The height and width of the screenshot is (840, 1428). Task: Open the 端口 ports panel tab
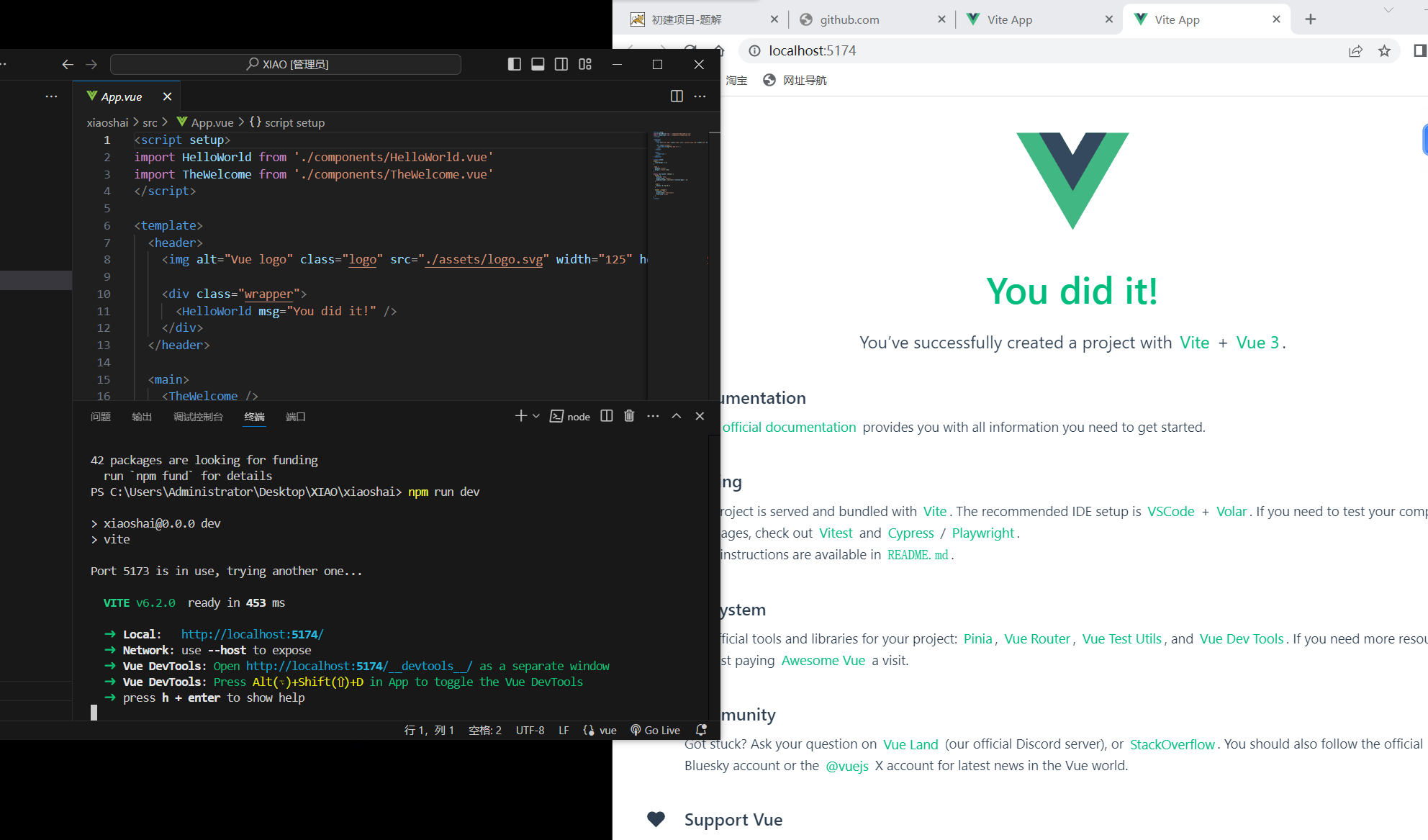coord(296,417)
